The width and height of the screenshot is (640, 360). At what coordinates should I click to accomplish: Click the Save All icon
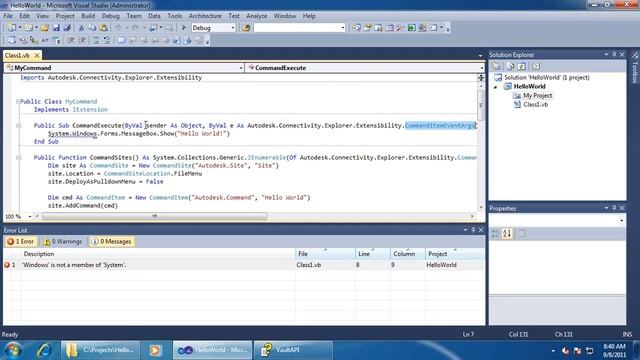click(x=67, y=28)
